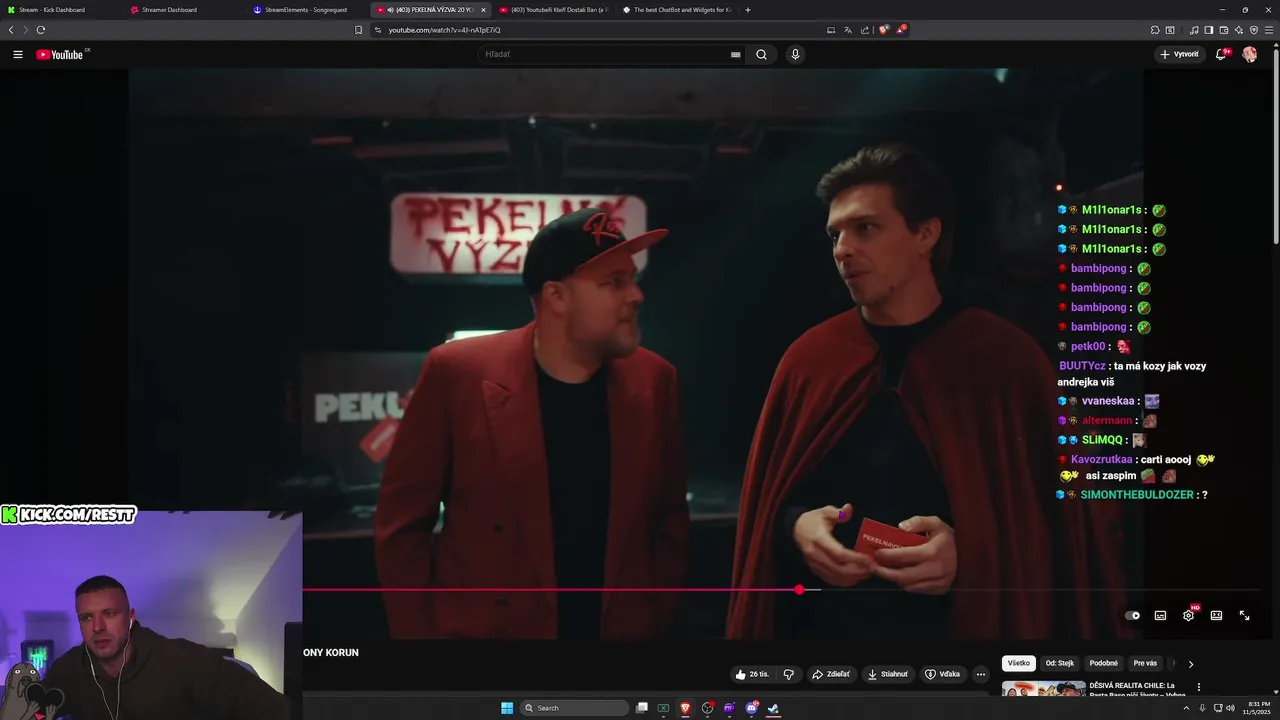Open YouTube notifications bell
The width and height of the screenshot is (1280, 720).
click(1221, 54)
